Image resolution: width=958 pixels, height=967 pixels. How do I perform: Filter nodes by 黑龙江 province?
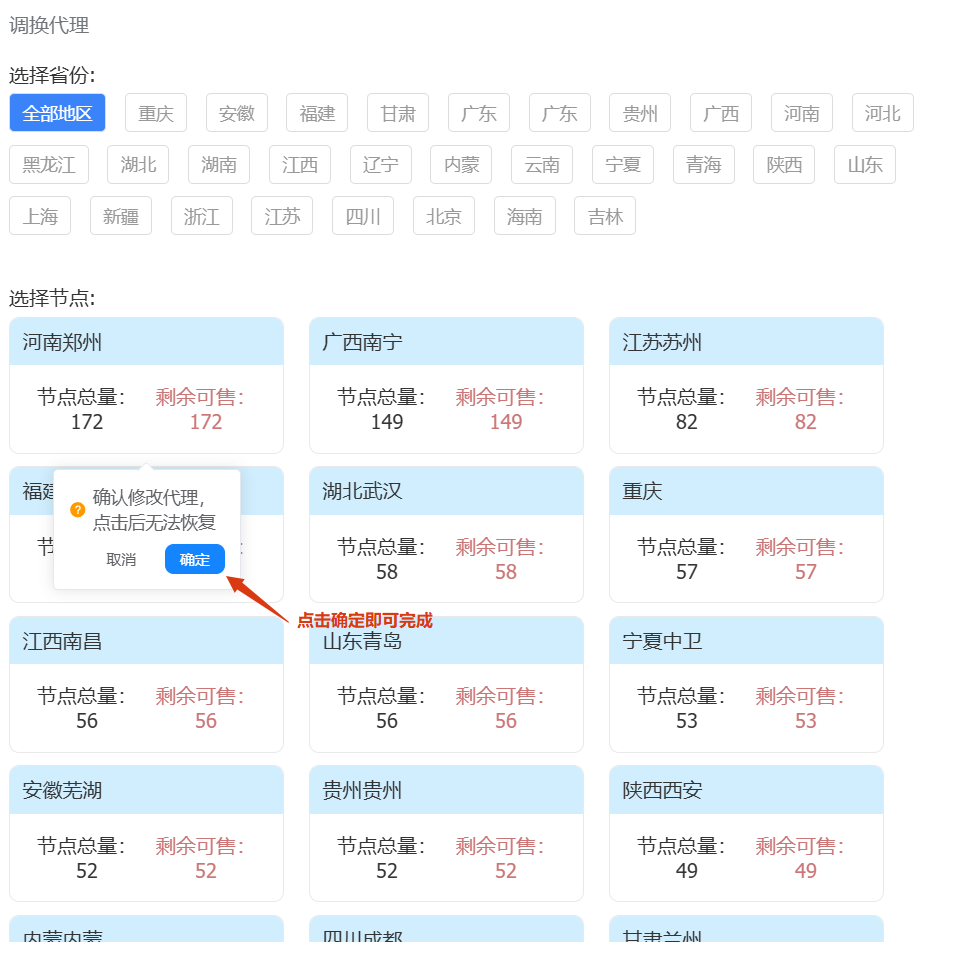point(49,165)
